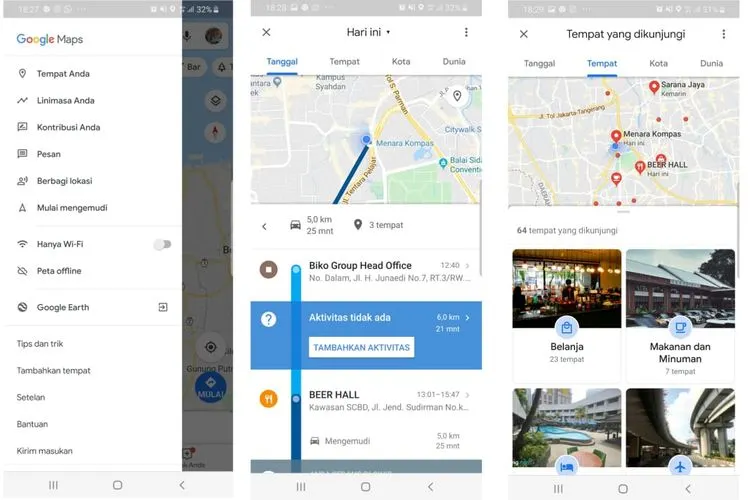
Task: Open Google Earth external link icon
Action: click(163, 307)
